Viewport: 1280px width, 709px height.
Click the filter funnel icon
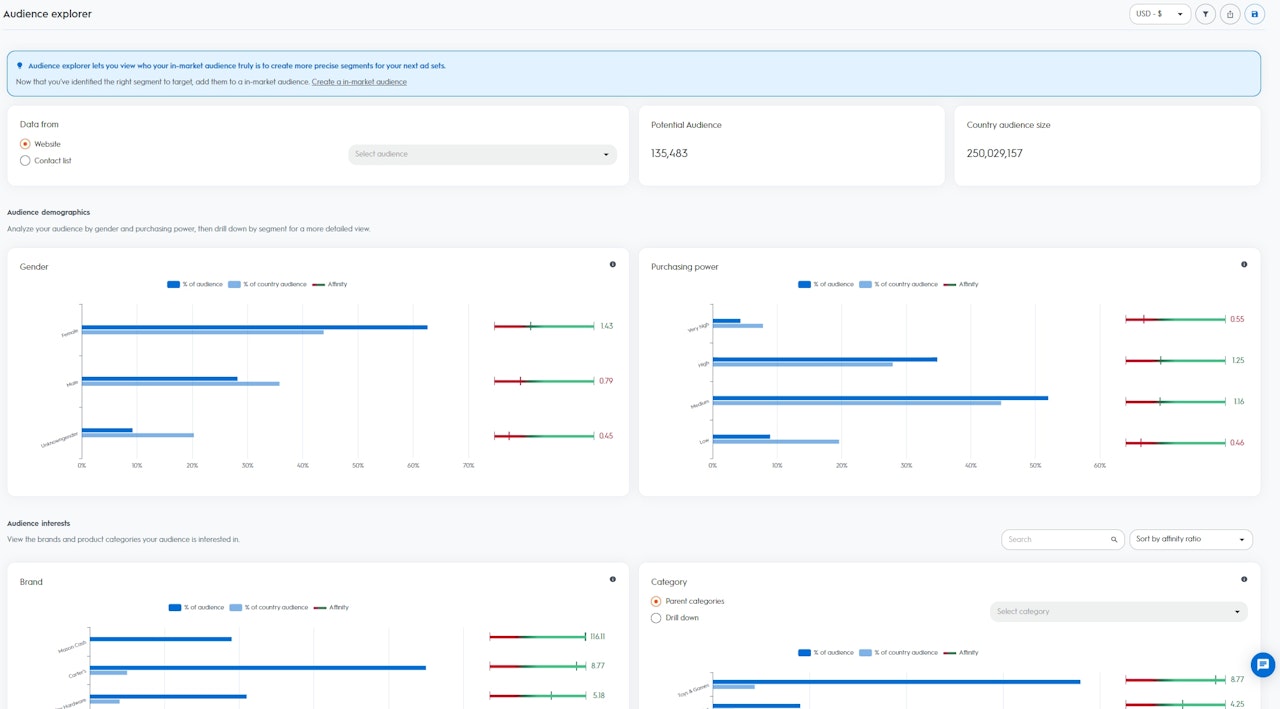(x=1205, y=14)
